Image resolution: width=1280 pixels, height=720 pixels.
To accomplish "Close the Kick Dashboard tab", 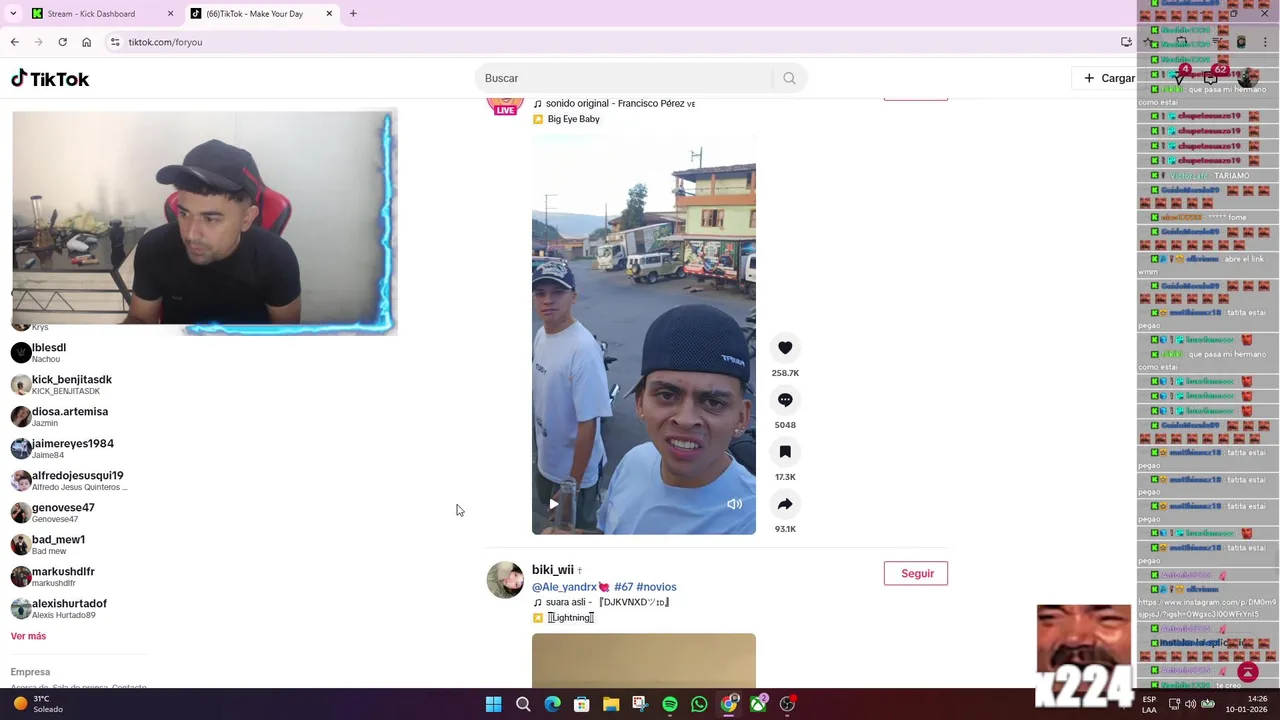I will click(170, 14).
